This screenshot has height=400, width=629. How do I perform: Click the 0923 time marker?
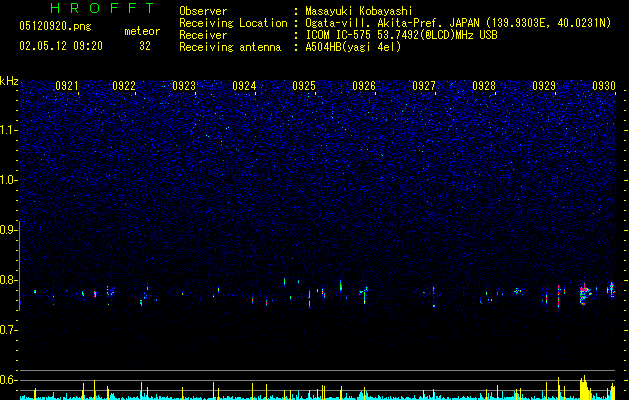point(184,86)
